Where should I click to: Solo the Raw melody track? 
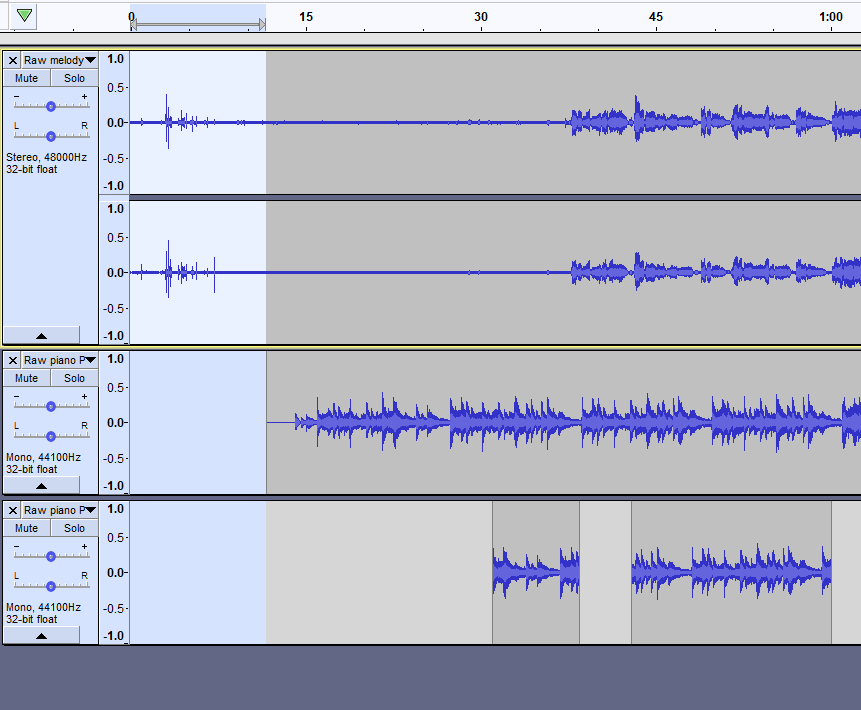pos(74,78)
